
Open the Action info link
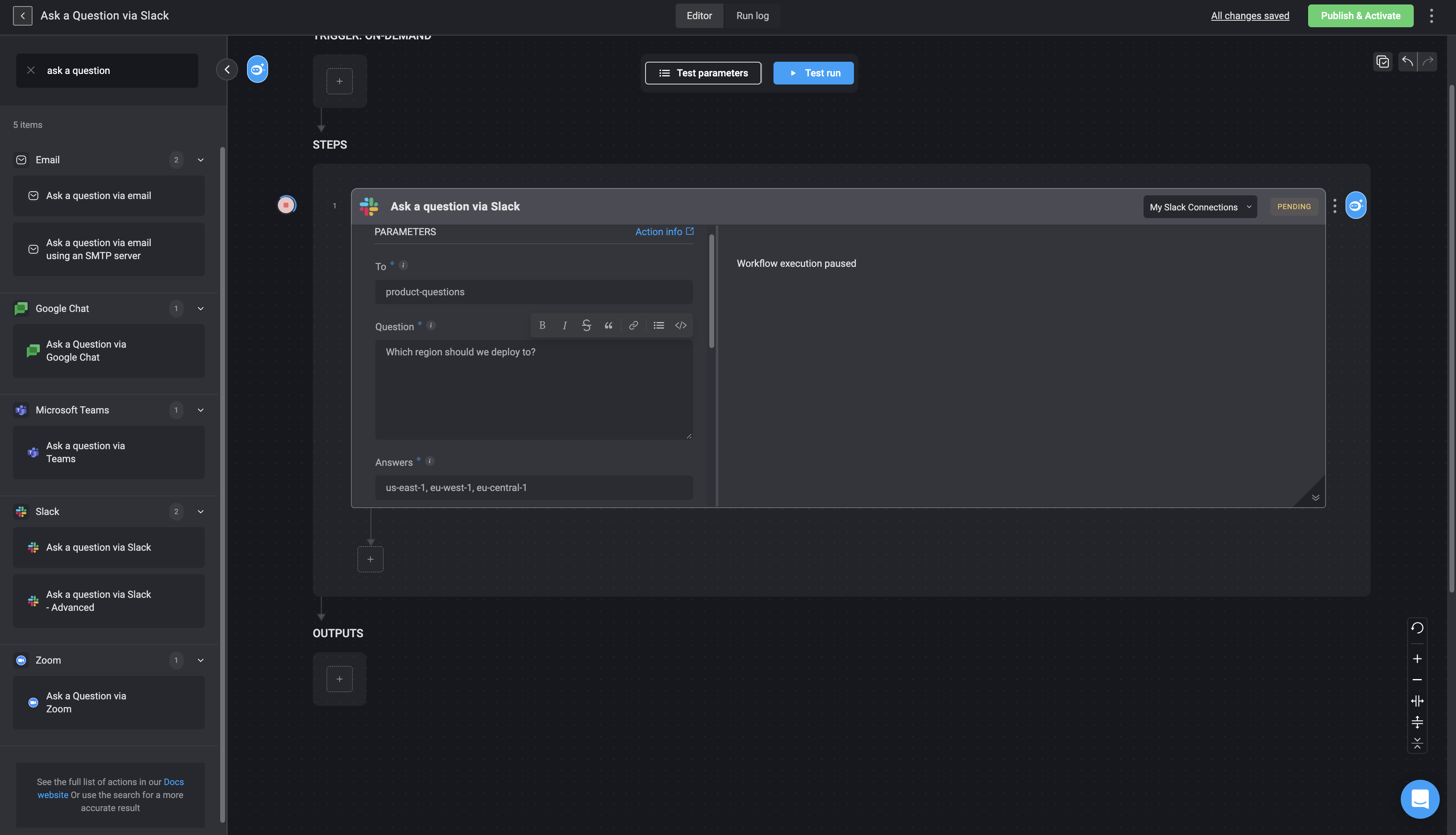[x=664, y=231]
